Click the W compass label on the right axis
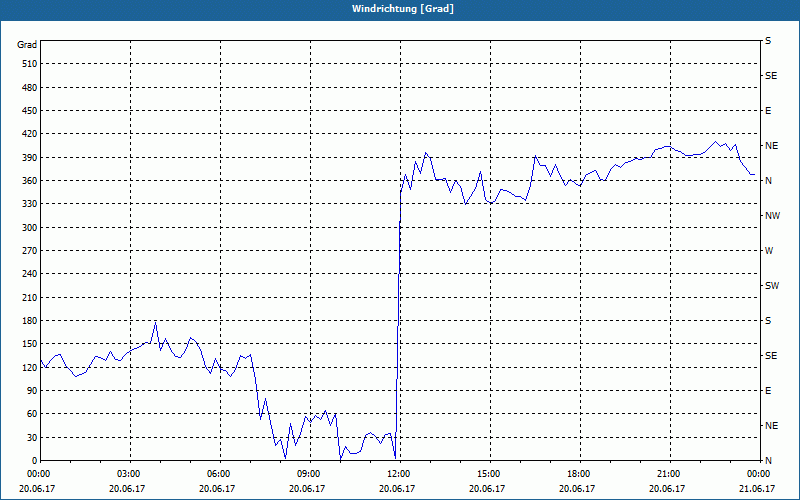Image resolution: width=800 pixels, height=500 pixels. 769,251
